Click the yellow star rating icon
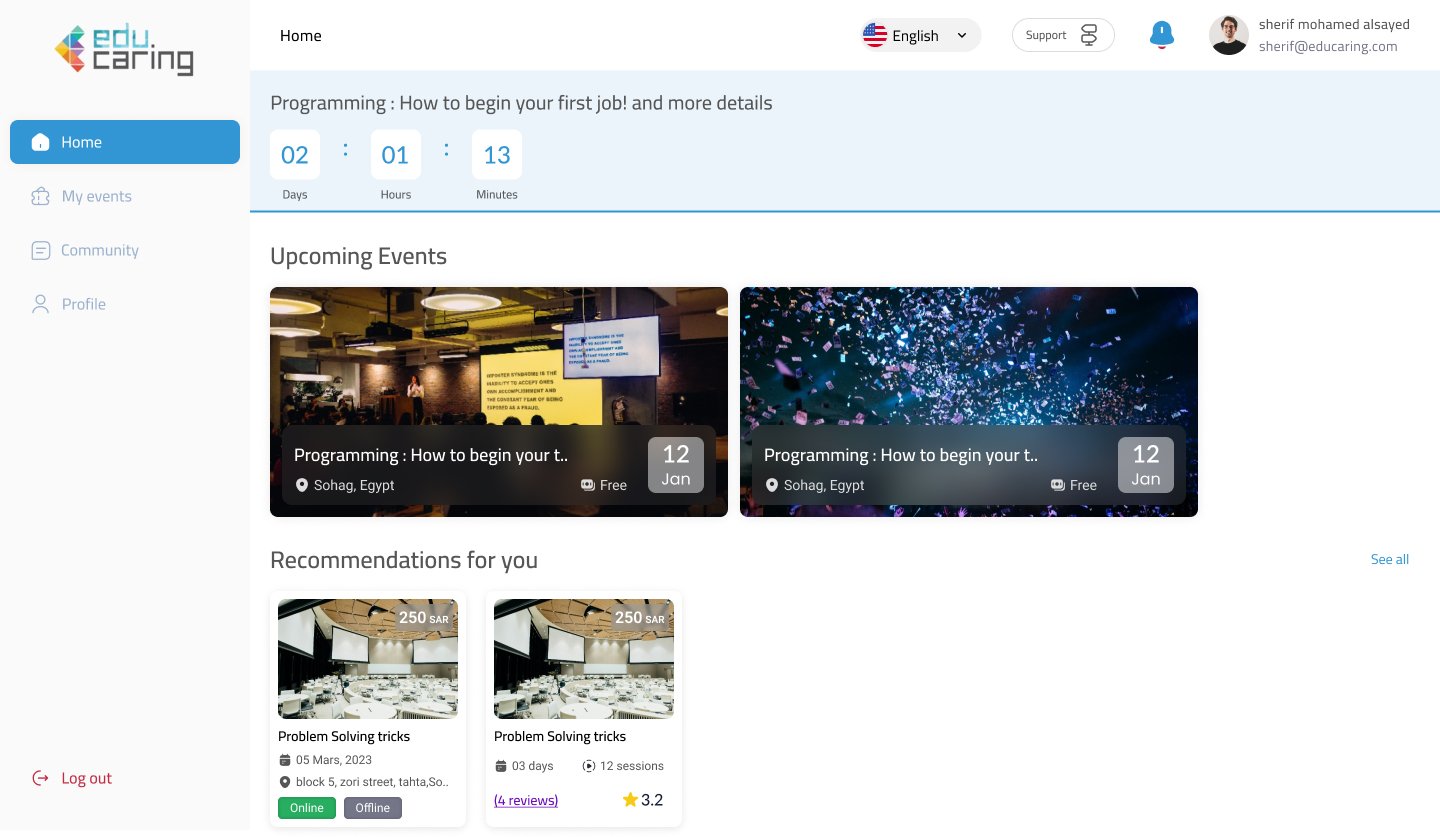 point(630,800)
